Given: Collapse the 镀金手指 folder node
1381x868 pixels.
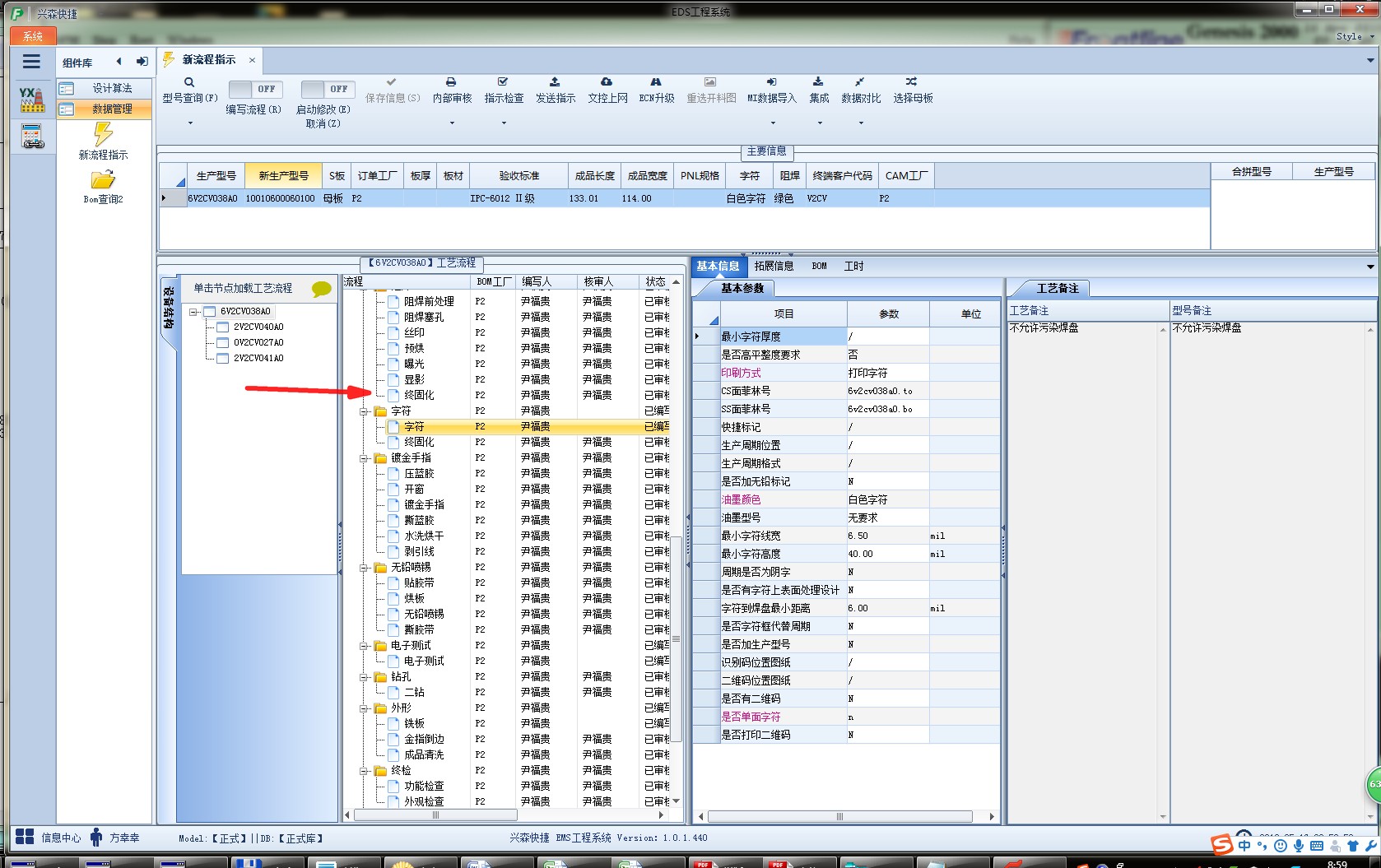Looking at the screenshot, I should tap(364, 458).
